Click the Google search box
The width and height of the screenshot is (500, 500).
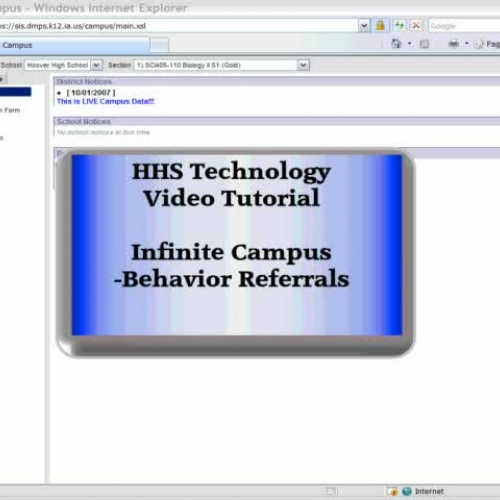click(x=464, y=26)
